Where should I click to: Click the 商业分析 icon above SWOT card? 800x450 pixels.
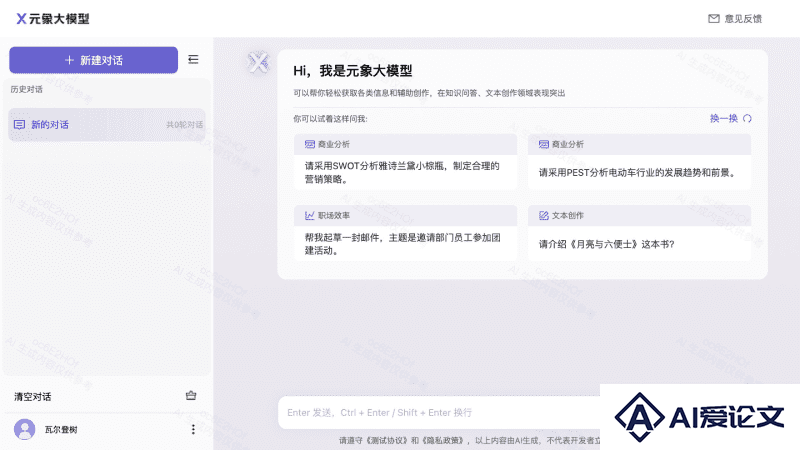tap(310, 144)
